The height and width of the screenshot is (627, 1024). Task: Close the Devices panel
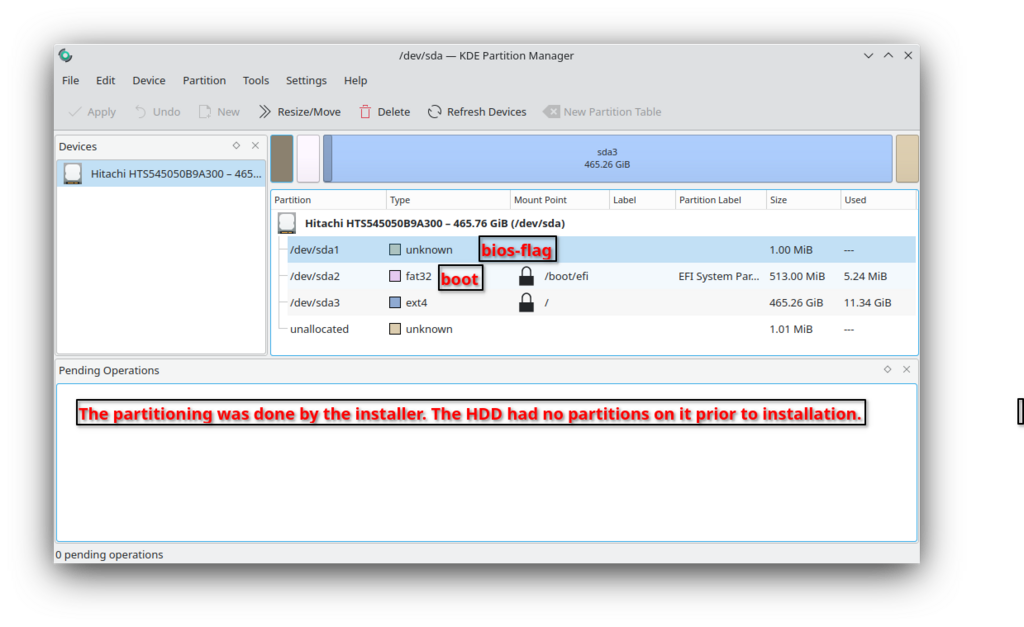point(255,146)
